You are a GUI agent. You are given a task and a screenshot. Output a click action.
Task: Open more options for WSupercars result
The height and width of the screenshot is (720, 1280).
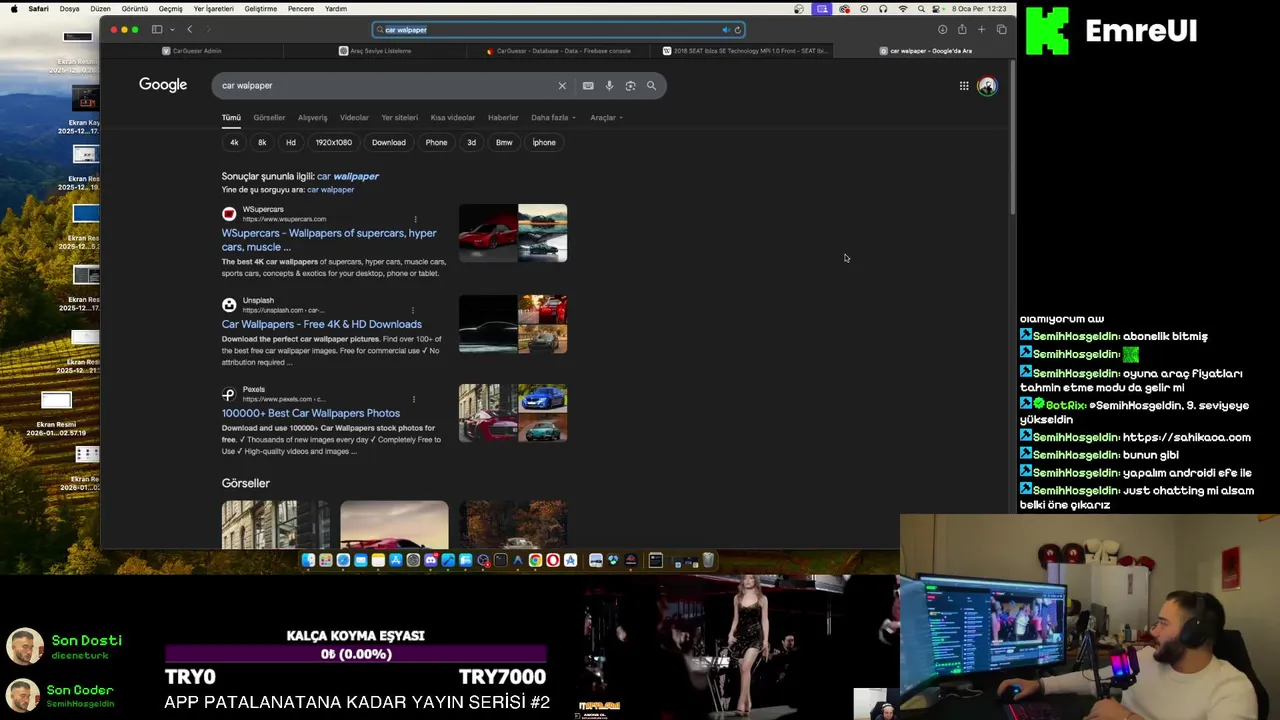[415, 219]
